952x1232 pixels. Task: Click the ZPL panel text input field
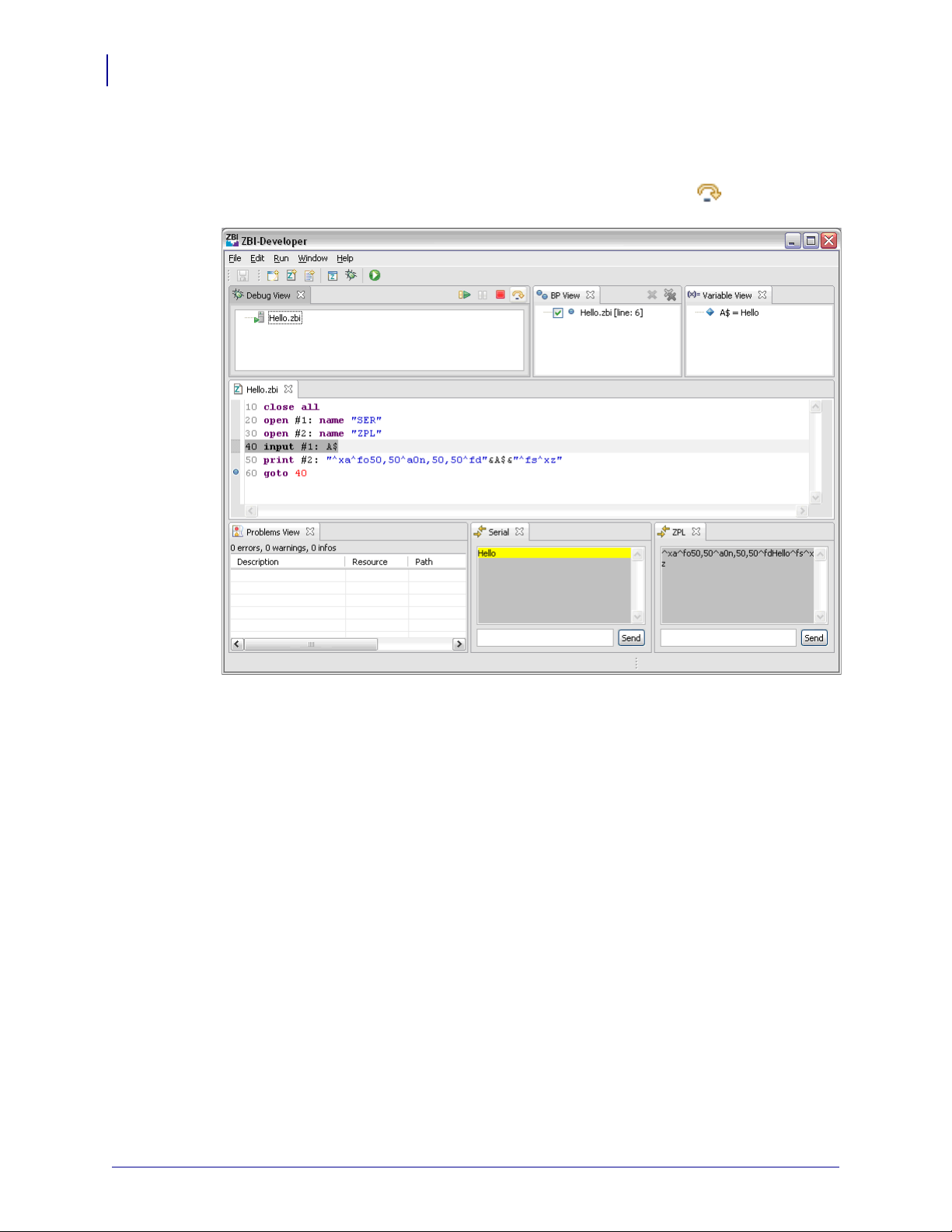pyautogui.click(x=728, y=638)
